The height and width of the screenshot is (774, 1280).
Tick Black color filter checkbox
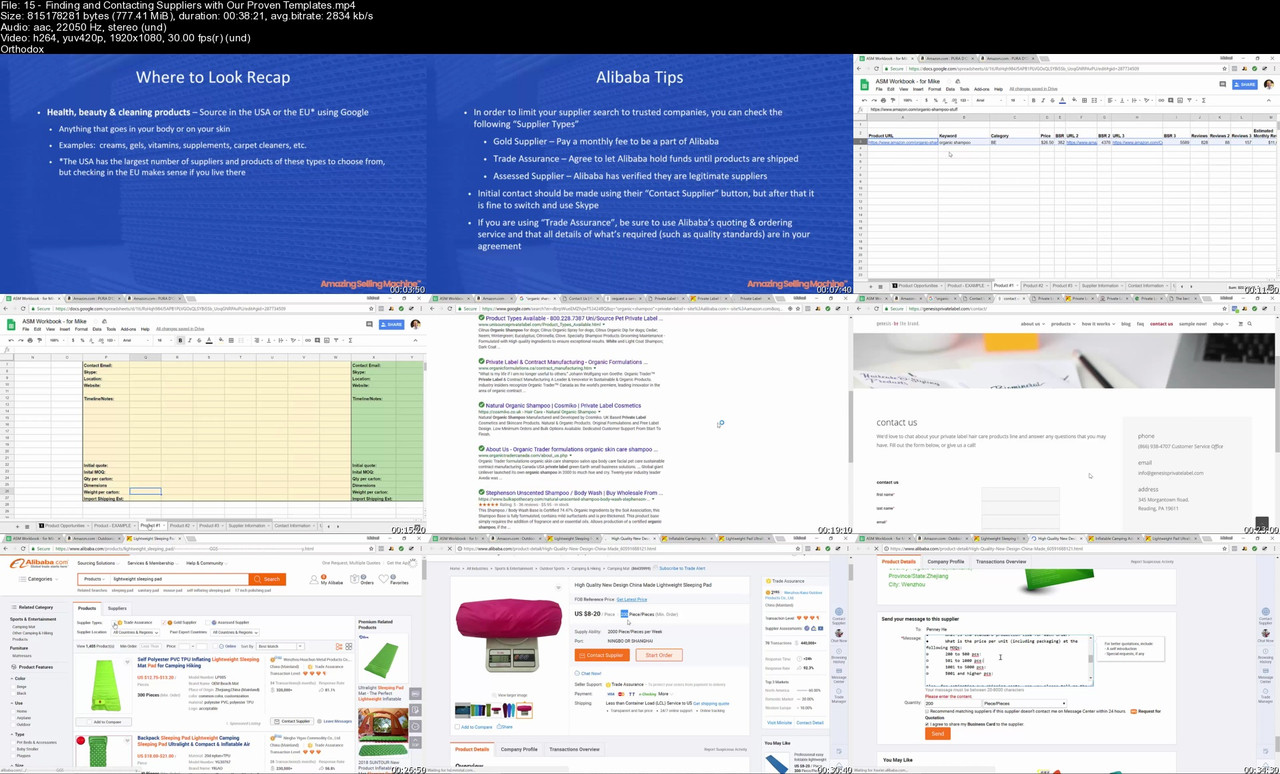[x=13, y=693]
